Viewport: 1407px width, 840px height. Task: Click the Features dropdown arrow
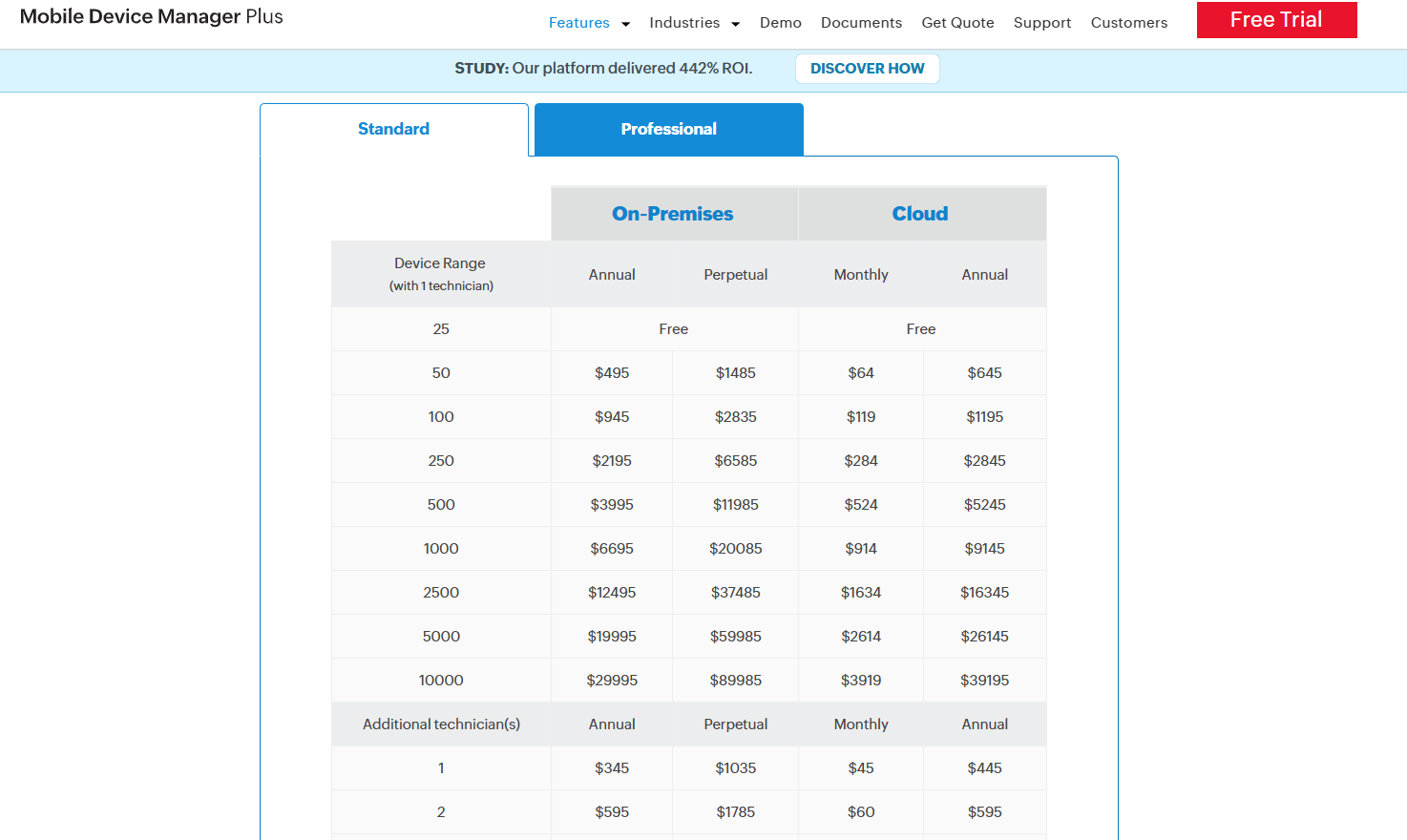(x=626, y=24)
